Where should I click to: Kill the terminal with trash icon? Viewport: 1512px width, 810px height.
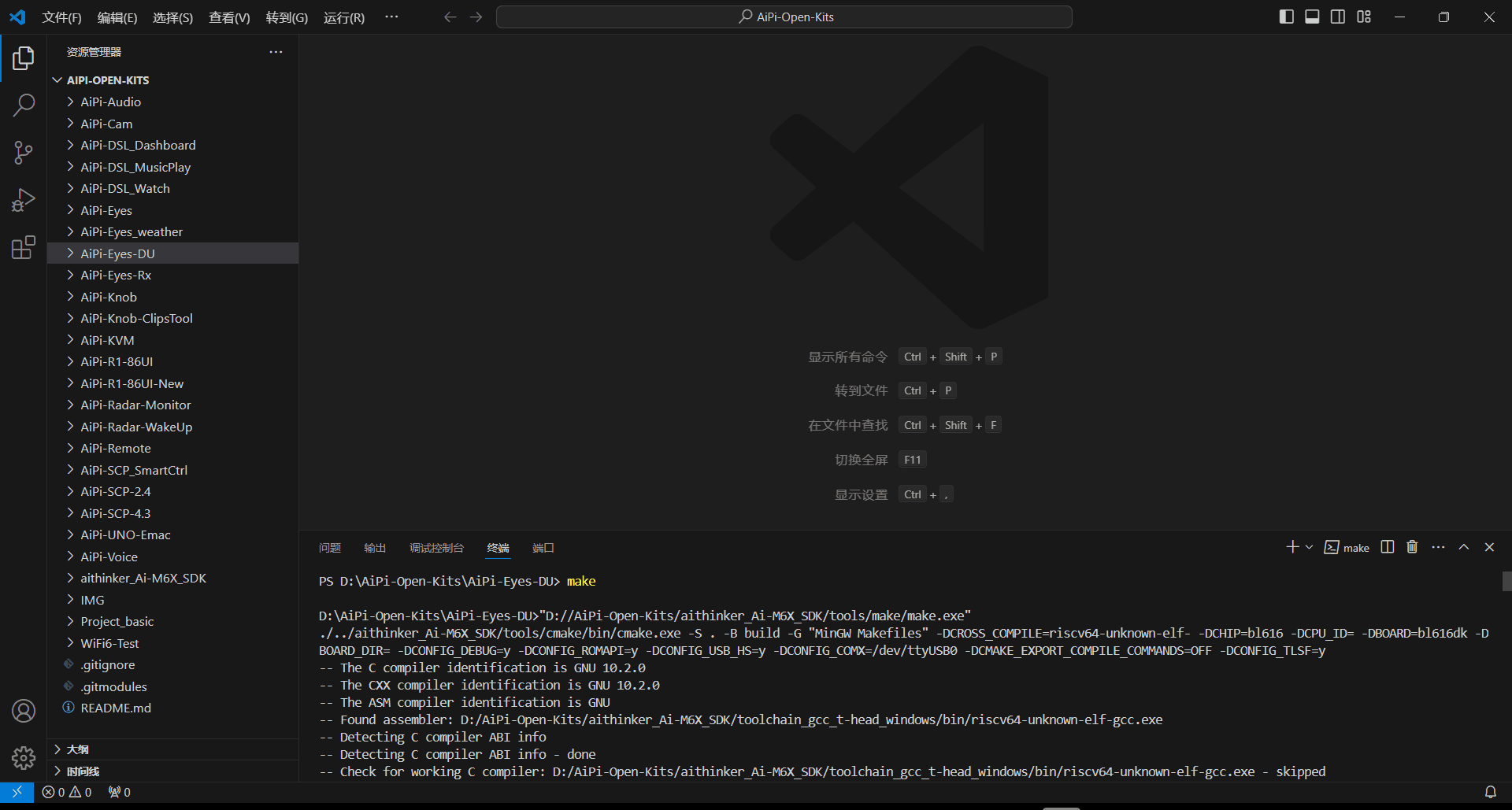[x=1412, y=547]
